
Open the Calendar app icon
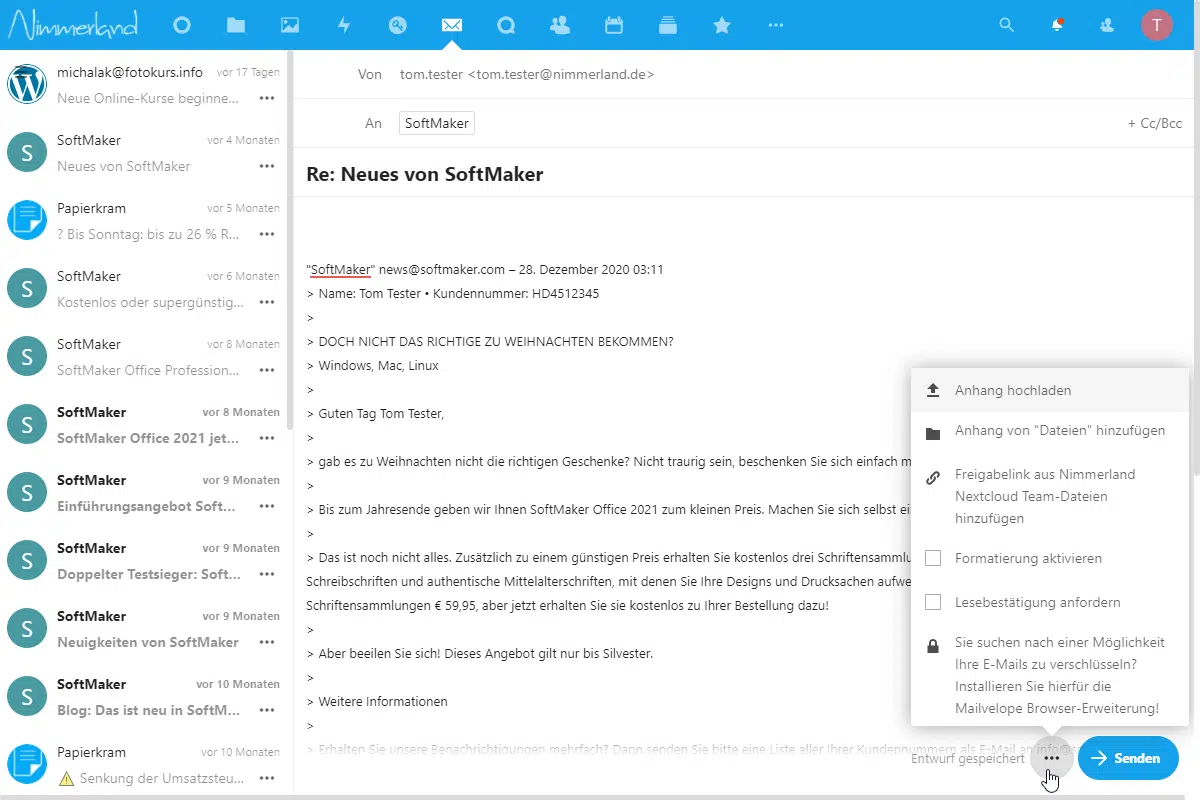click(x=614, y=25)
